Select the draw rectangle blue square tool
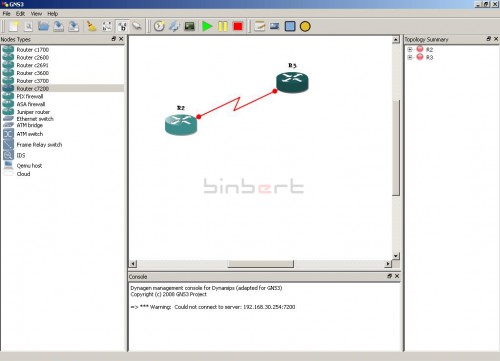The height and width of the screenshot is (361, 500). pos(290,26)
